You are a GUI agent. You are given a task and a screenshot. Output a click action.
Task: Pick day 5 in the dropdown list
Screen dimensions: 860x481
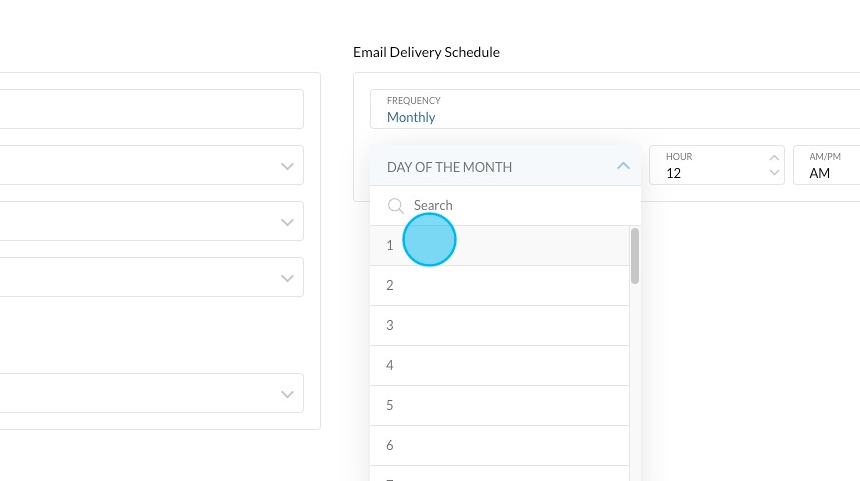498,405
